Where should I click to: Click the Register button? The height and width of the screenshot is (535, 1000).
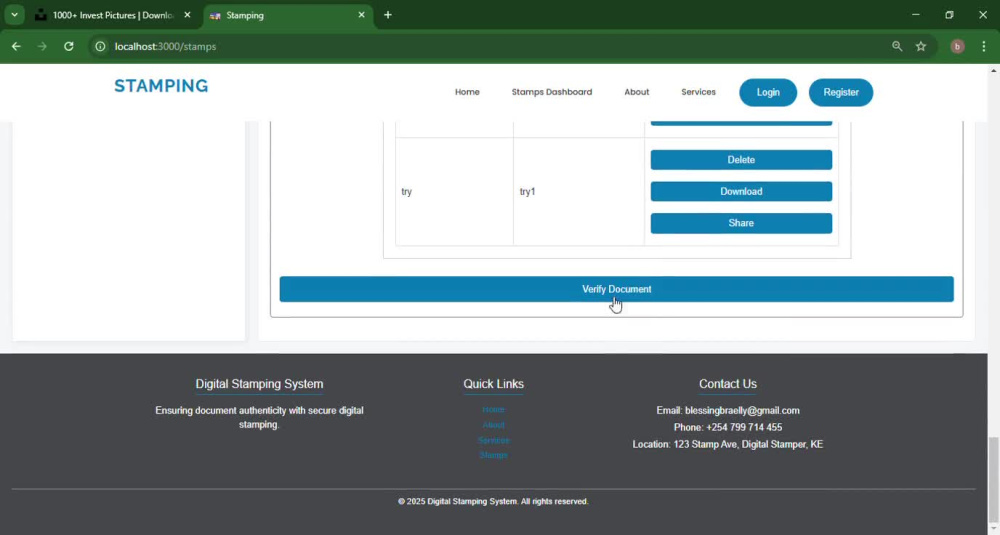(x=841, y=92)
